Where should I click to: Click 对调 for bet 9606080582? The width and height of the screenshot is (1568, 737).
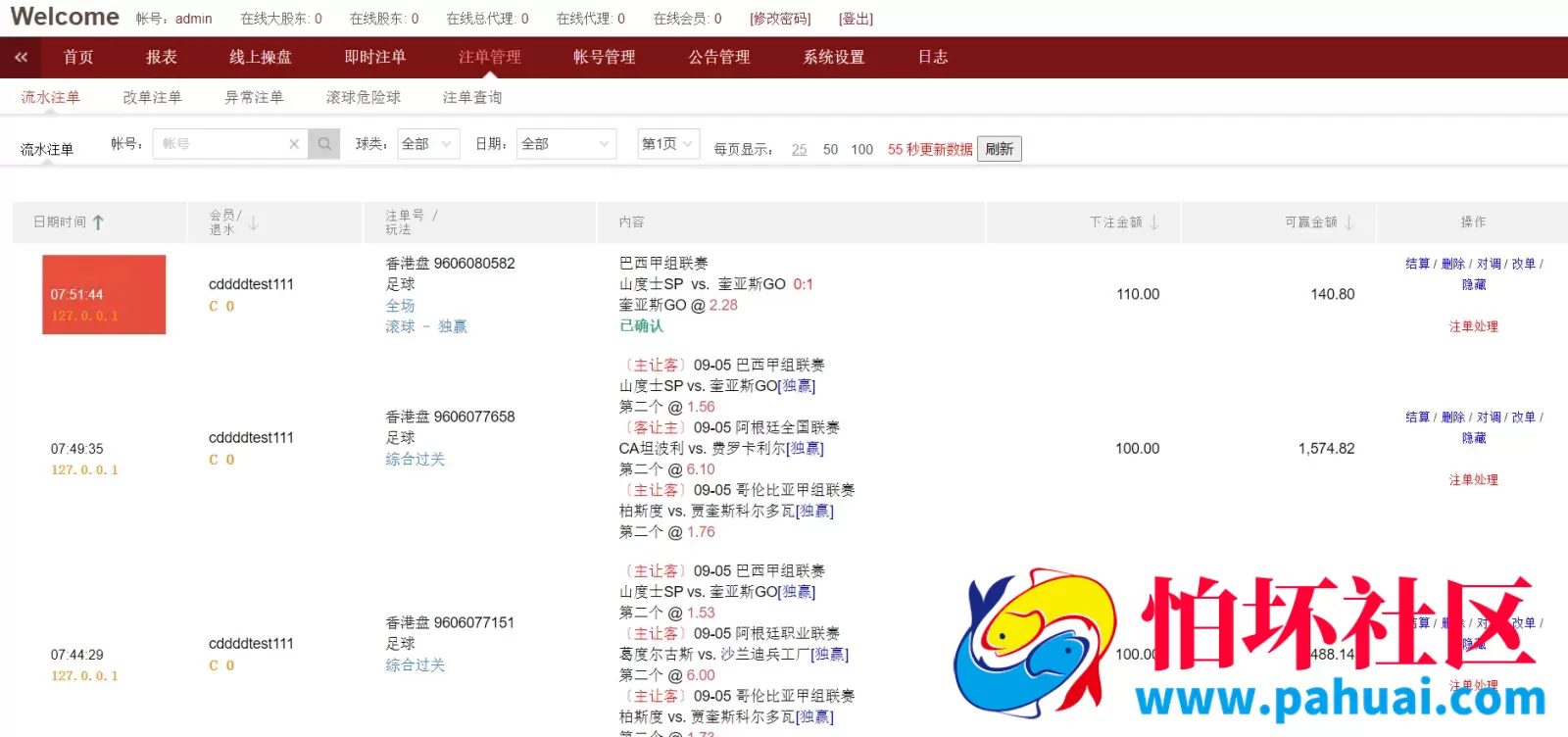click(x=1489, y=264)
